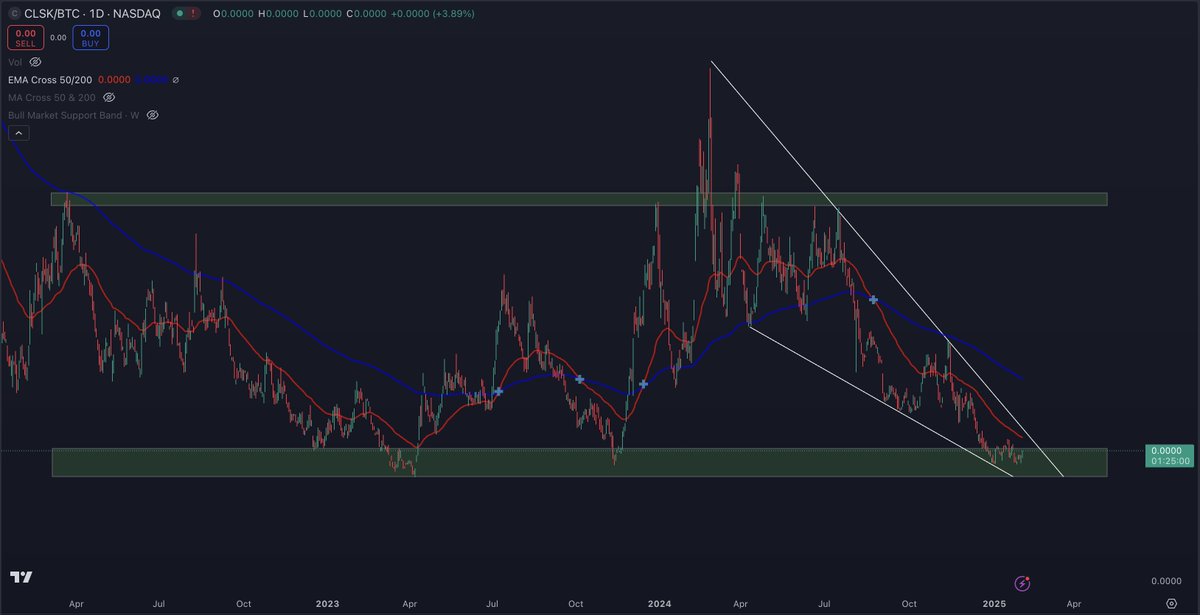Viewport: 1200px width, 615px height.
Task: Select the EMA Cross 50/200 indicator legend
Action: [x=51, y=80]
